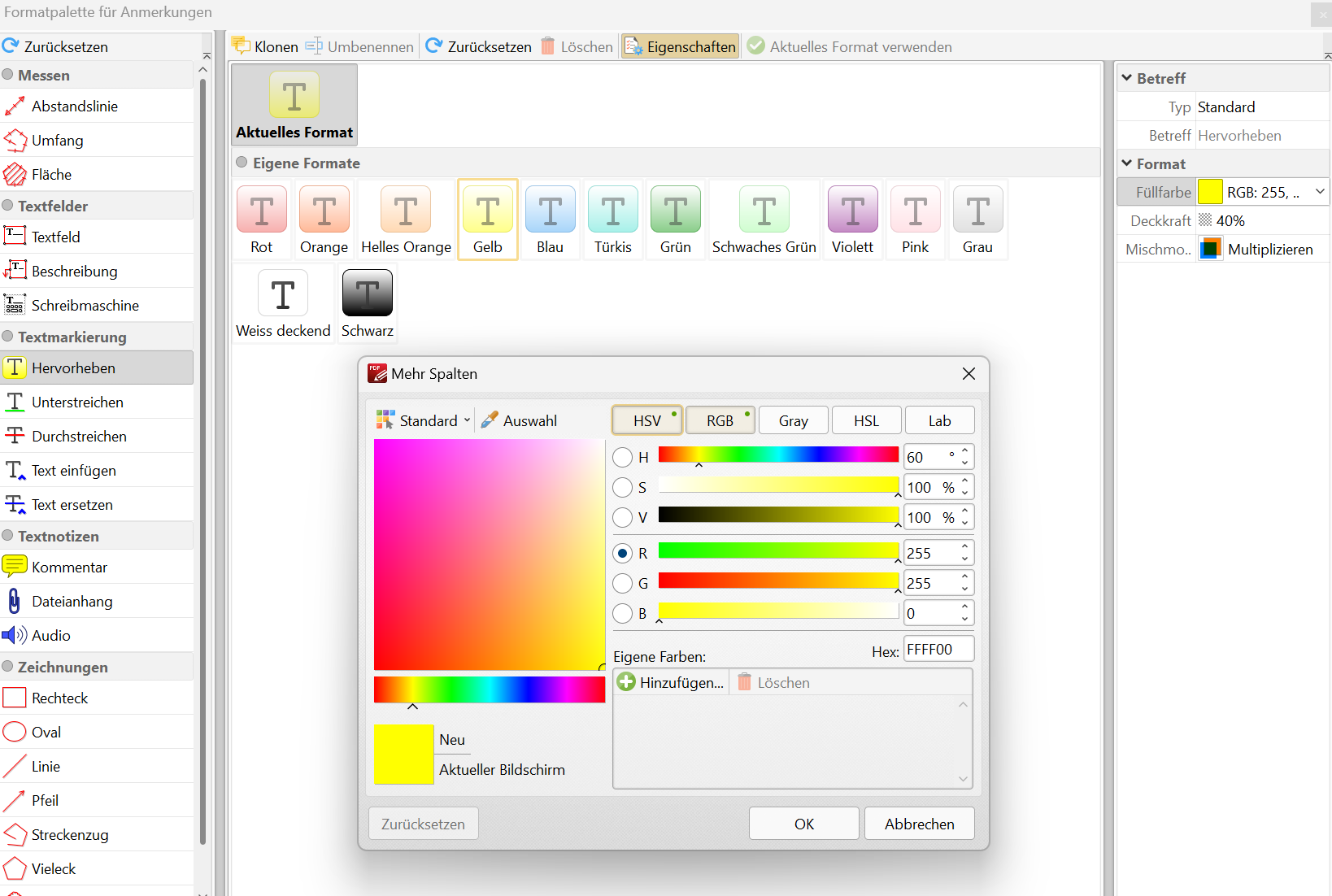Select the Umfang perimeter tool
Screen dimensions: 1332x896
(x=97, y=141)
